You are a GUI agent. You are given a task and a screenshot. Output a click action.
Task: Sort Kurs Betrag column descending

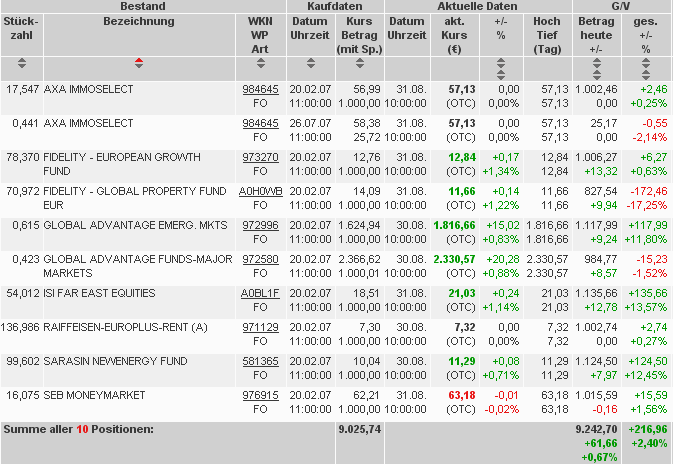(360, 66)
